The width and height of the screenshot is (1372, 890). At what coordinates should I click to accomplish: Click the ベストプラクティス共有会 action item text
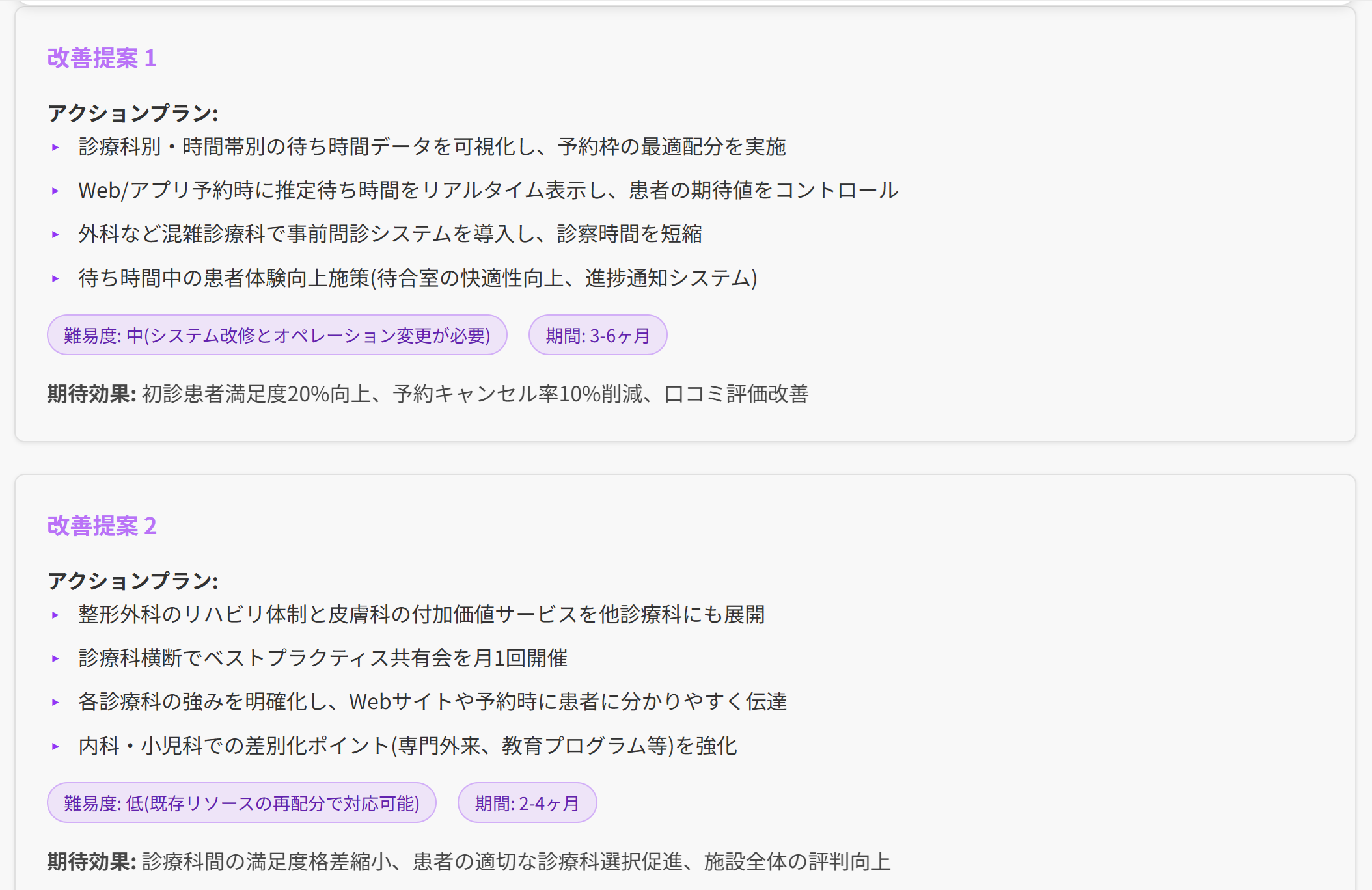point(323,658)
